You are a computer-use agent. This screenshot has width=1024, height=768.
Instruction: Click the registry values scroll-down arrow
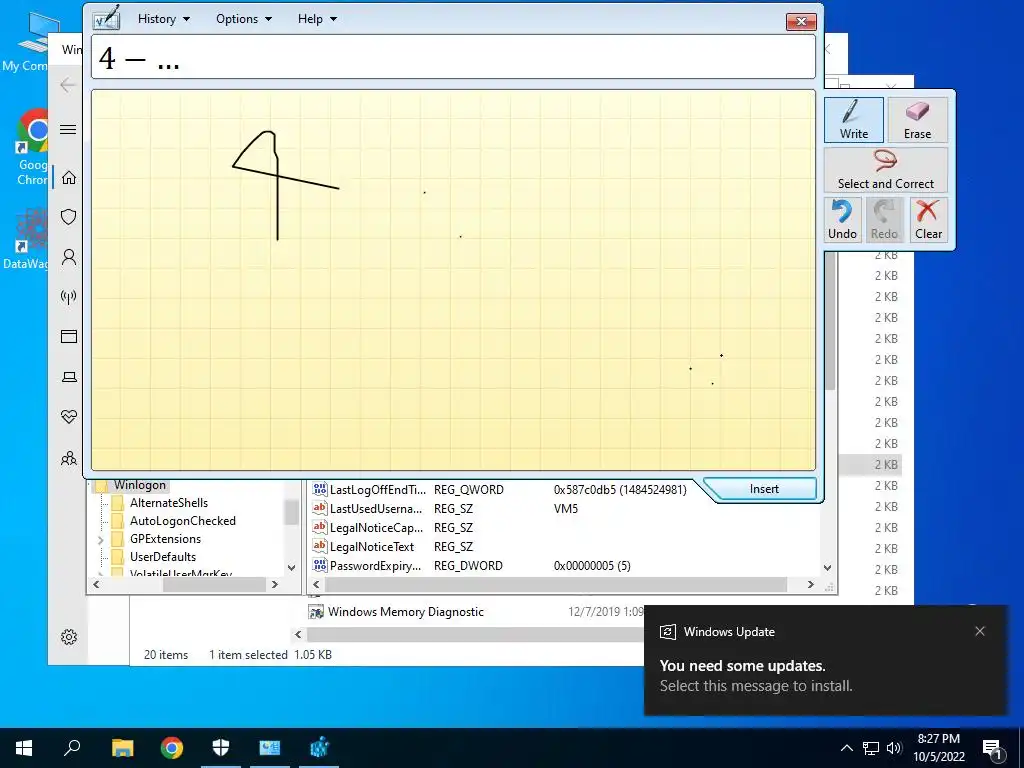pos(827,568)
